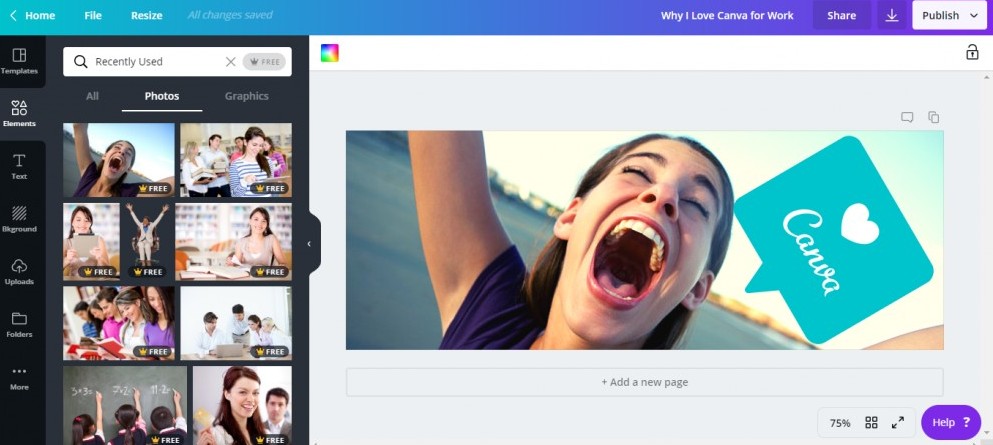Select the red-haired woman smiling thumbnail
The width and height of the screenshot is (993, 445).
click(243, 405)
